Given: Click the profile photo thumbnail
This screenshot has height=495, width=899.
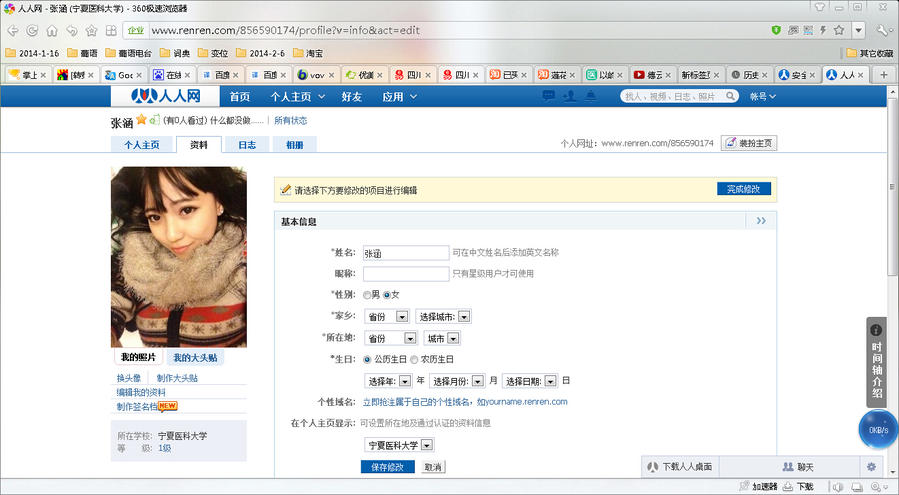Looking at the screenshot, I should pyautogui.click(x=179, y=257).
